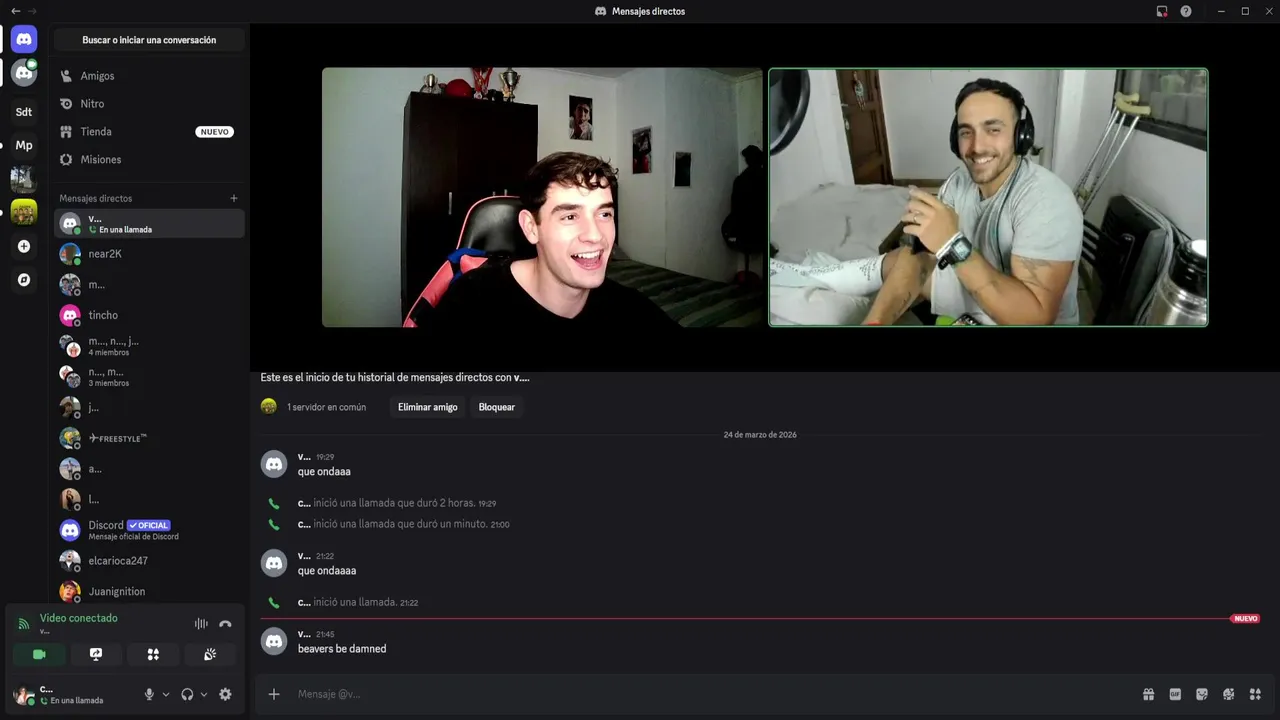Hang up the call with disconnect icon
Viewport: 1280px width, 720px height.
coord(225,624)
